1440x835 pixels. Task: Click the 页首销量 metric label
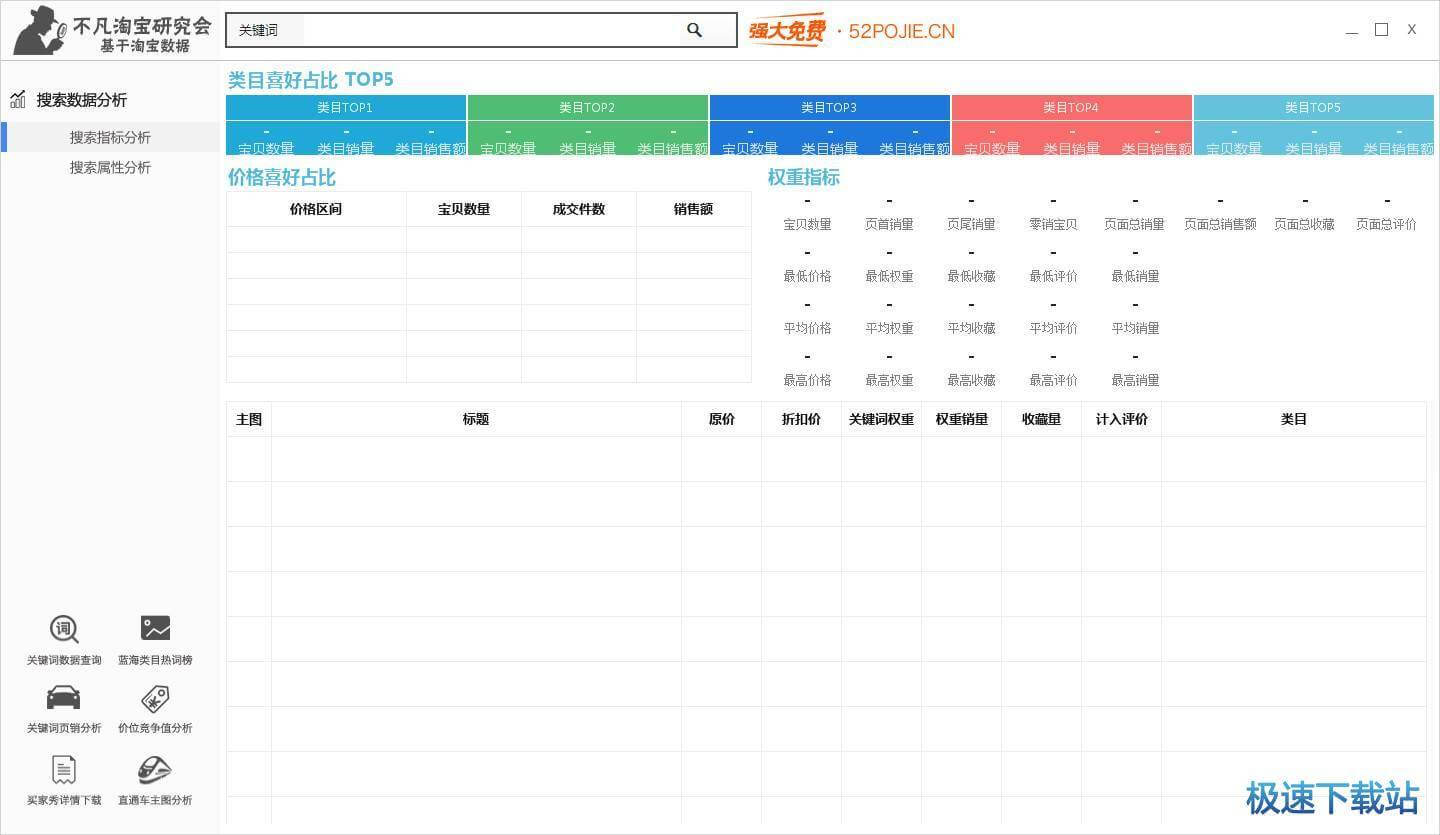(889, 224)
